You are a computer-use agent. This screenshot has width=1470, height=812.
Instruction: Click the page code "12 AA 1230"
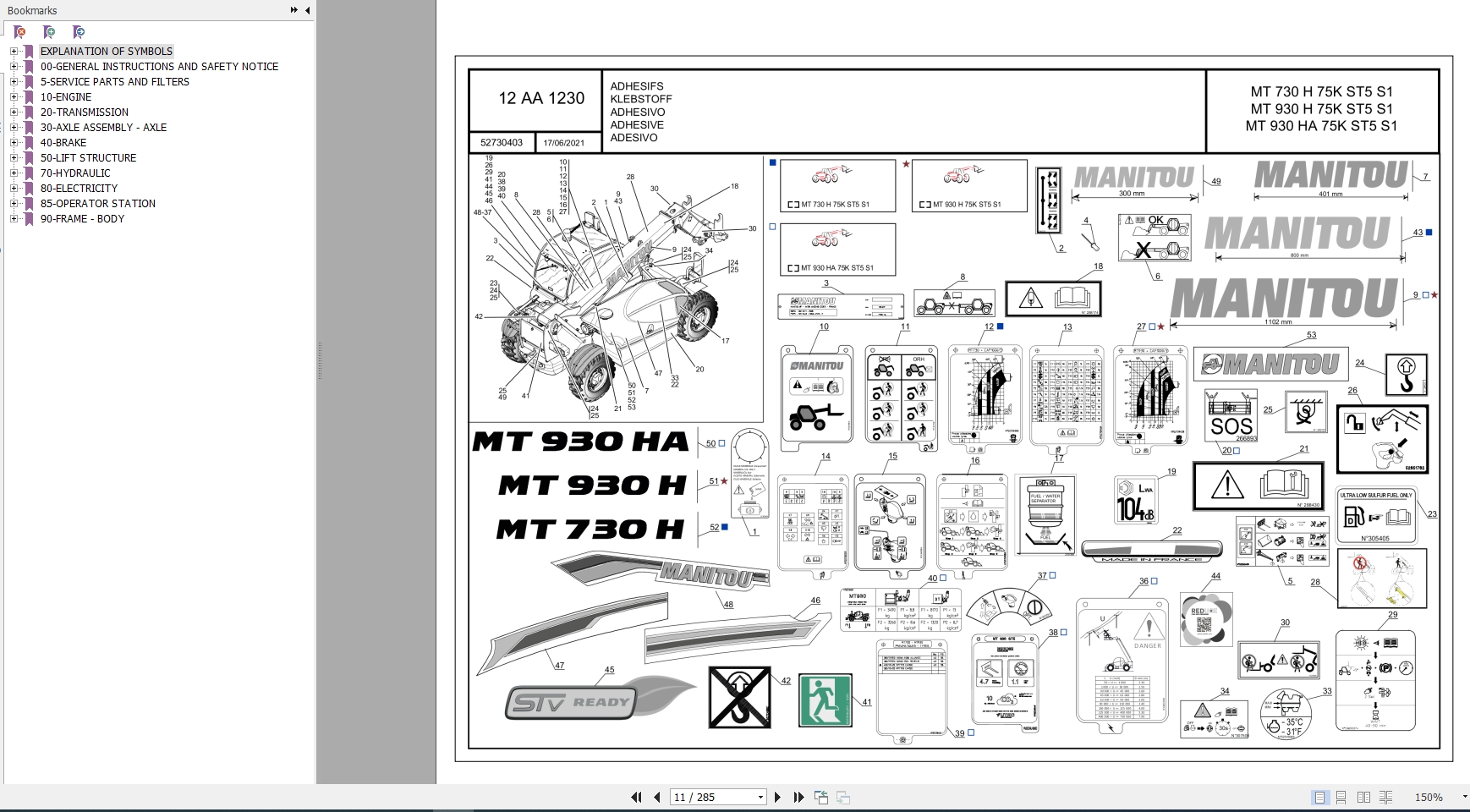click(x=541, y=98)
